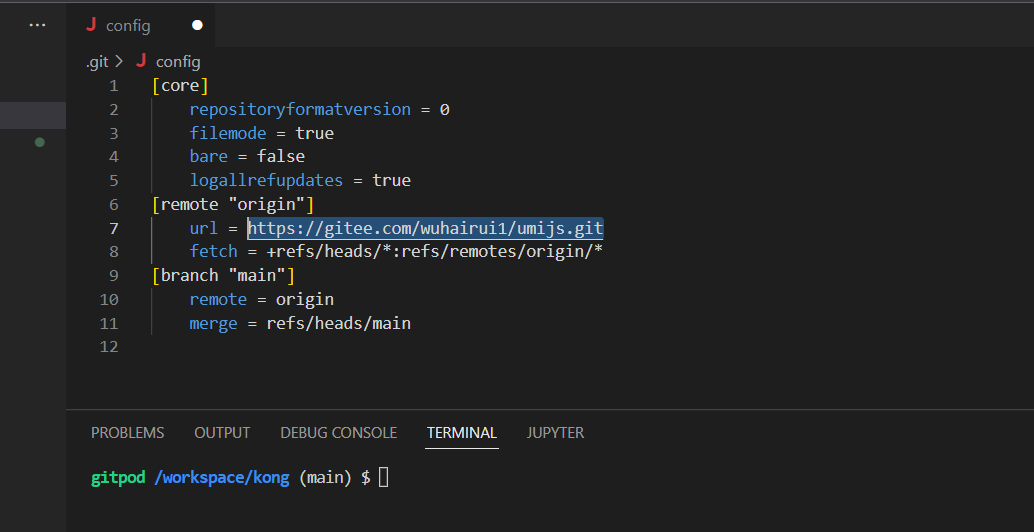Place cursor on empty line 12
Viewport: 1034px width, 532px height.
tap(300, 347)
